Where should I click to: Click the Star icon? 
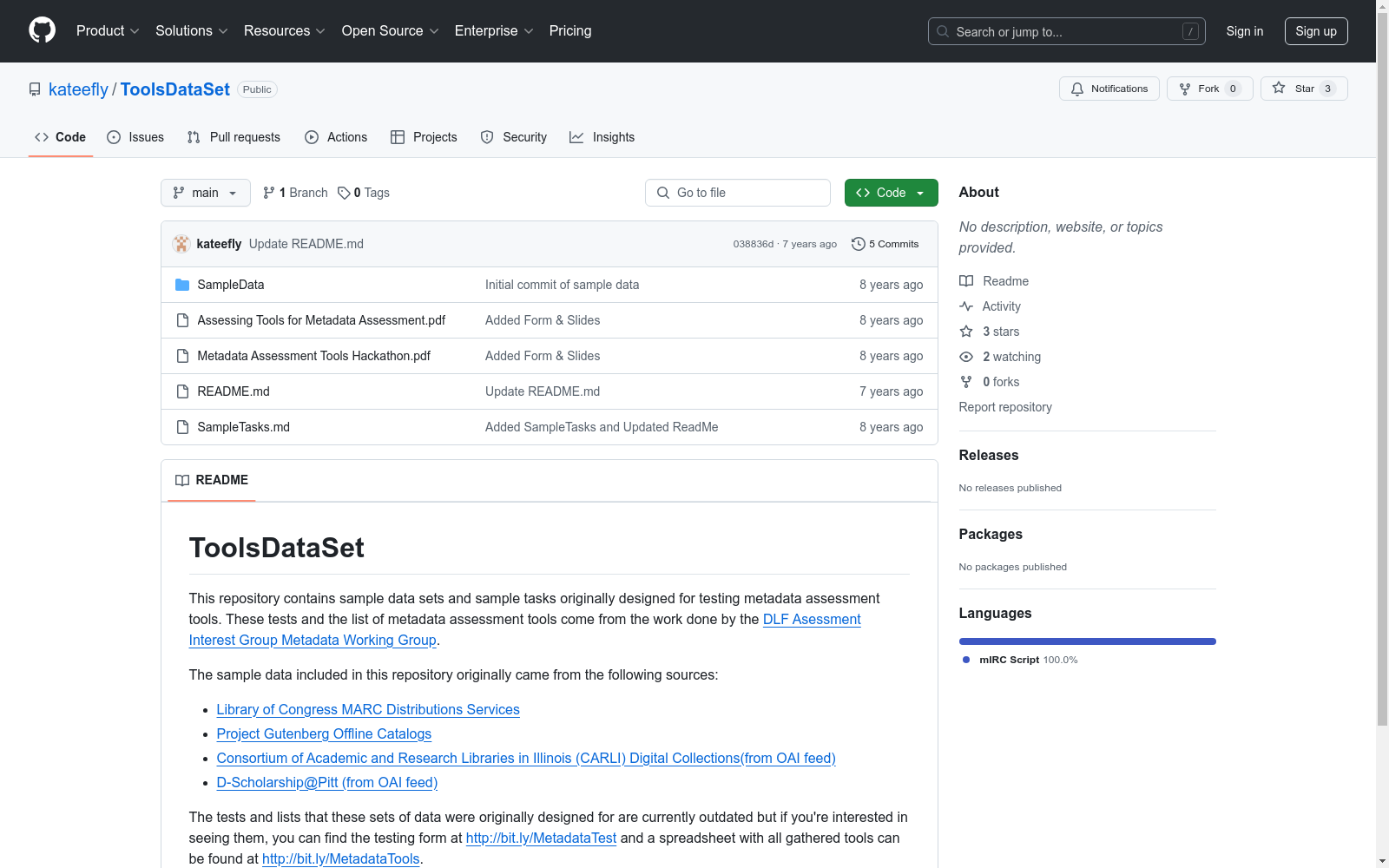coord(1279,88)
